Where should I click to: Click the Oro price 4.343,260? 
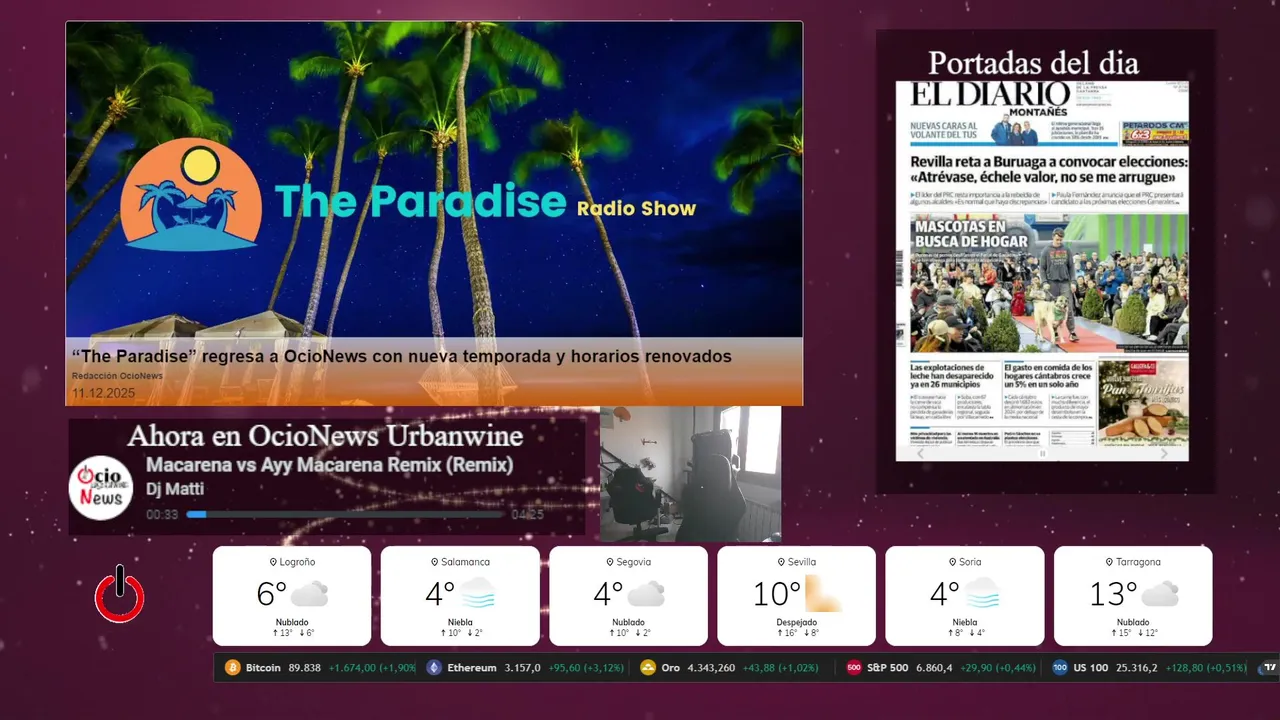coord(711,668)
